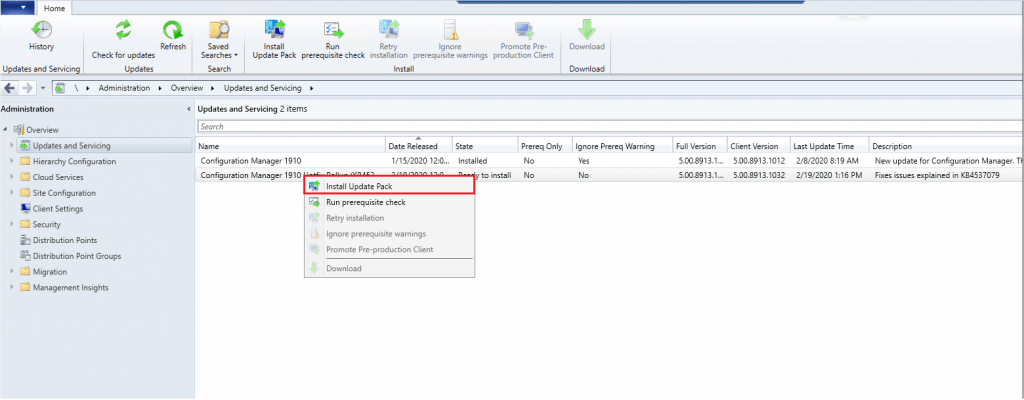The width and height of the screenshot is (1024, 400).
Task: Click the Download ribbon icon
Action: click(x=586, y=37)
